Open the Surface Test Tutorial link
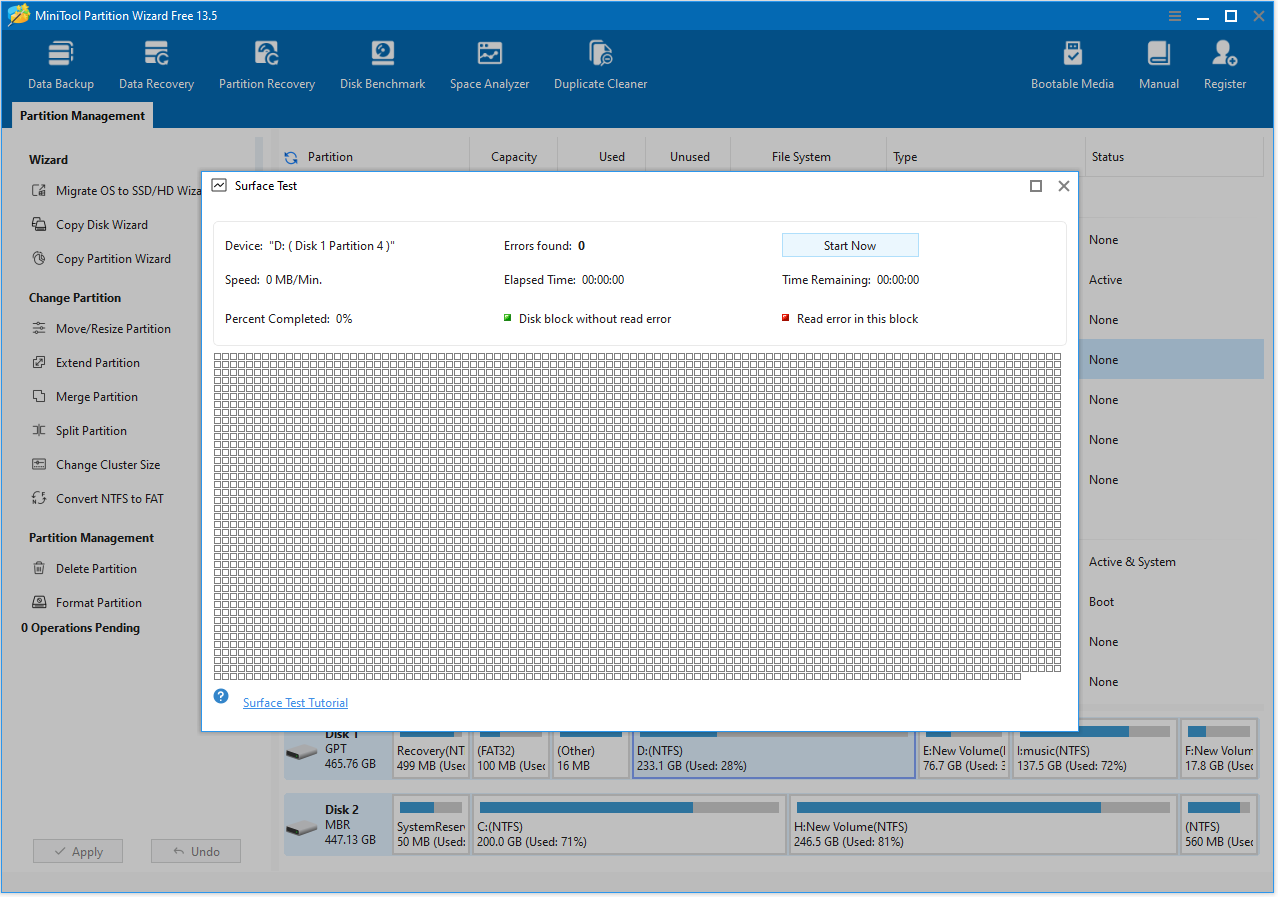Viewport: 1279px width, 897px height. 294,702
